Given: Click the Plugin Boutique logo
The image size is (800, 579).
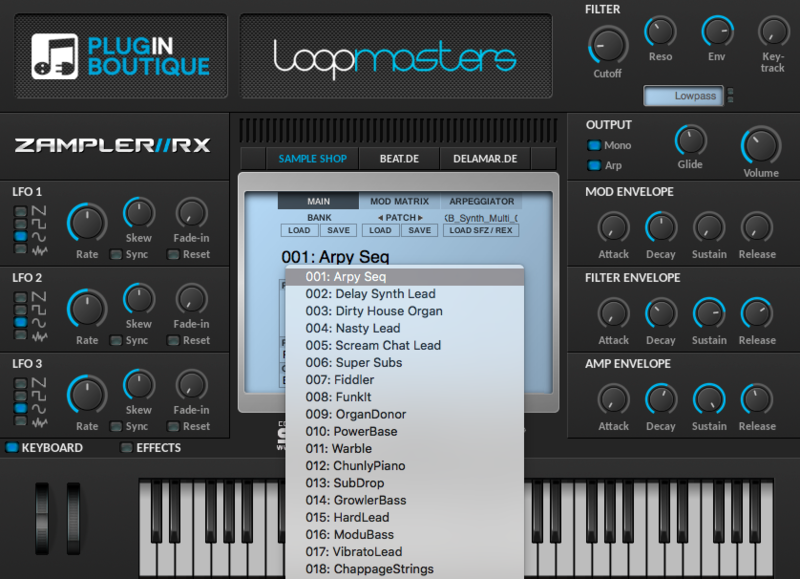Looking at the screenshot, I should pos(121,56).
